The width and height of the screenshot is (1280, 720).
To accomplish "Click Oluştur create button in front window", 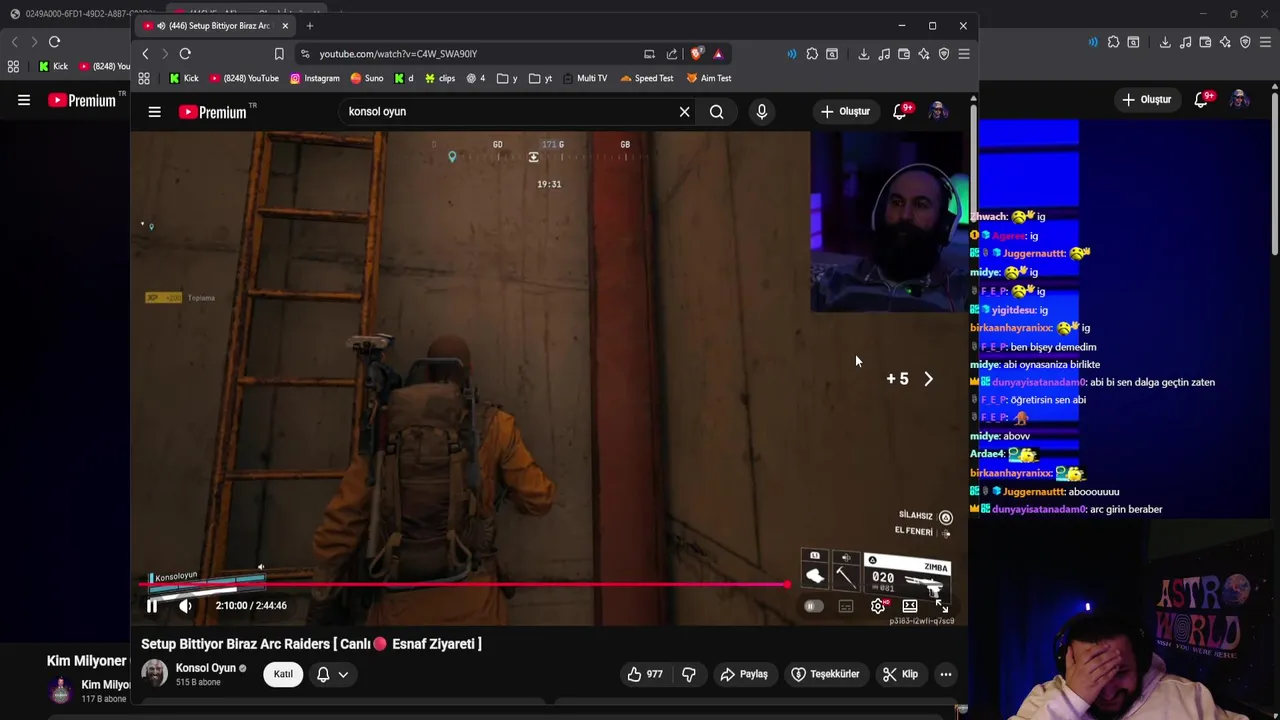I will 845,112.
